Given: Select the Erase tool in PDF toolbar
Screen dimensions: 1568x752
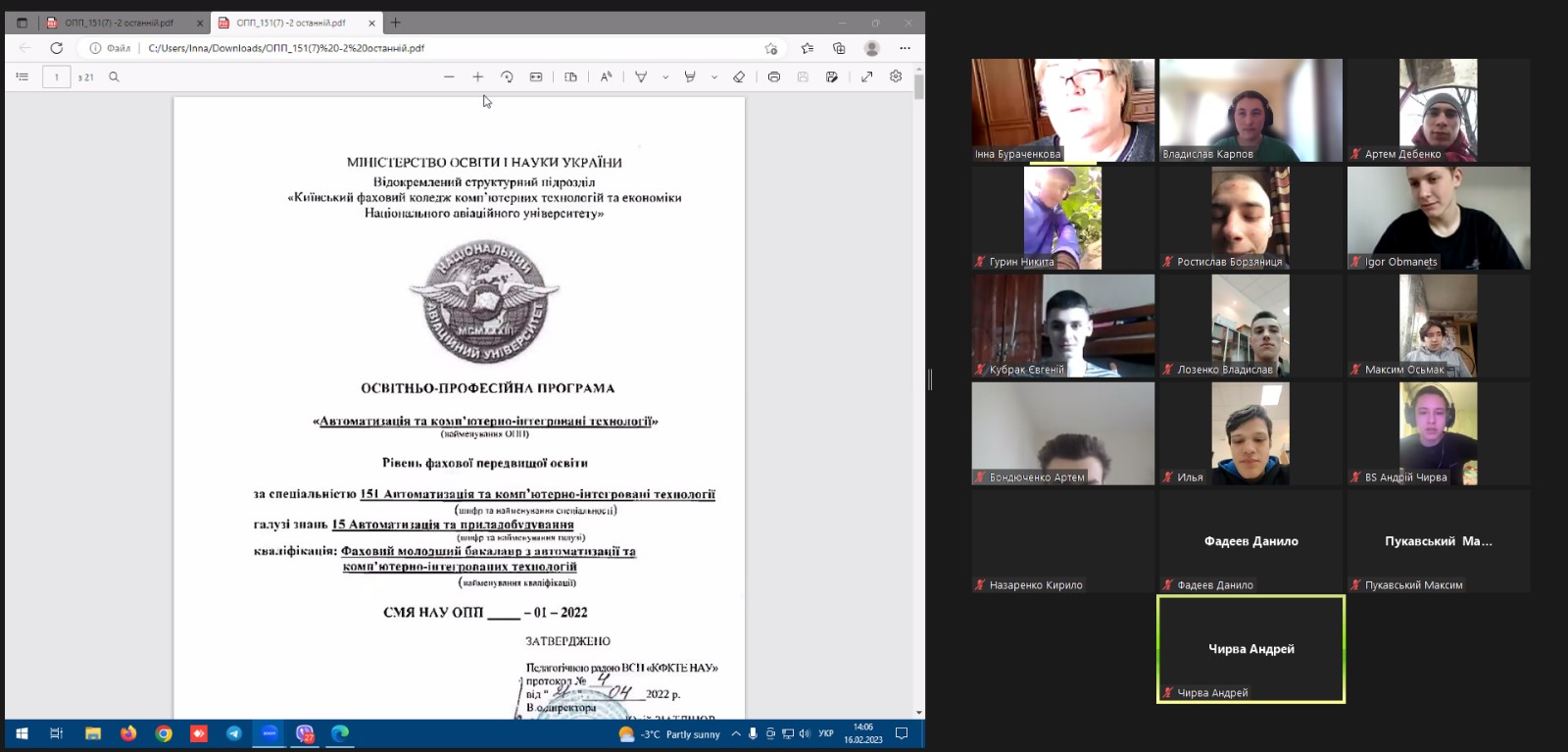Looking at the screenshot, I should [x=739, y=76].
